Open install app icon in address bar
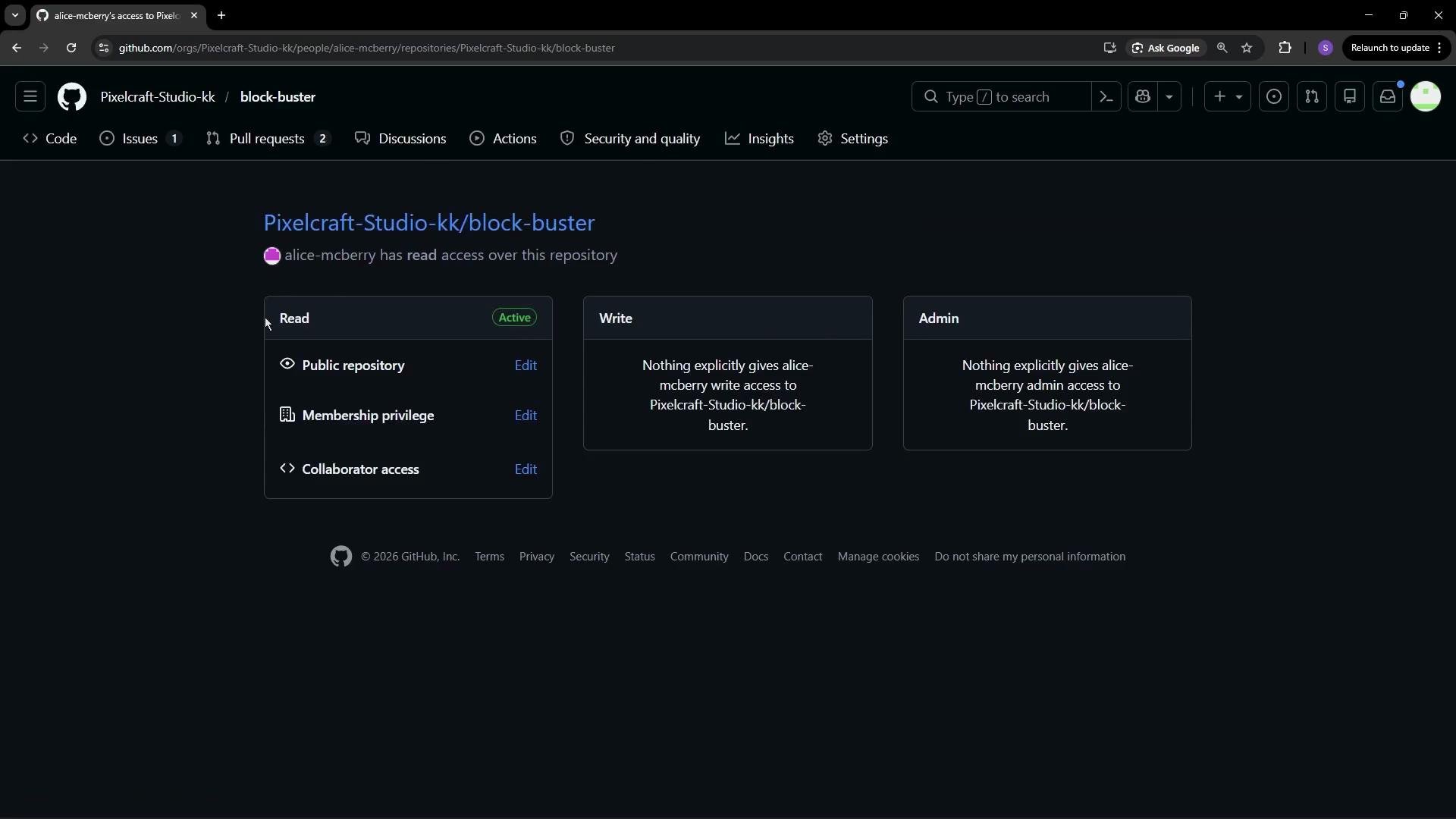1456x819 pixels. coord(1109,48)
